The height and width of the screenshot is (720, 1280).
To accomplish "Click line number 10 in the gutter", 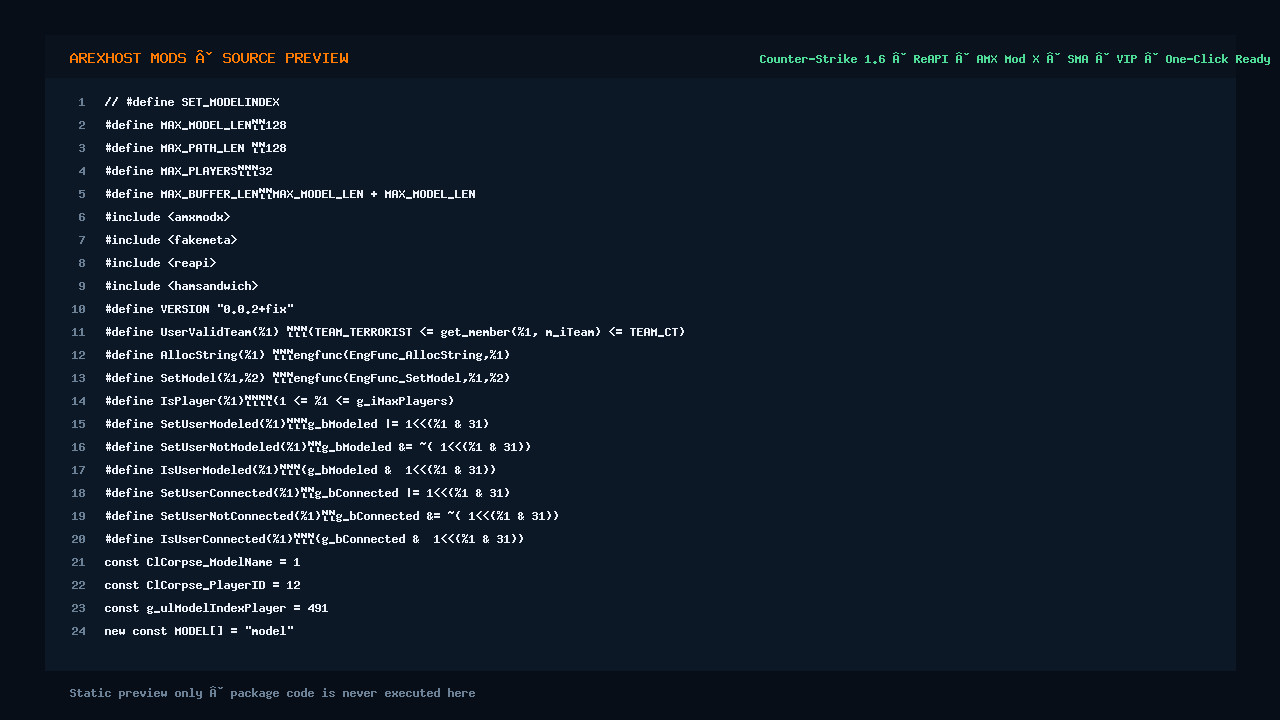I will coord(79,309).
